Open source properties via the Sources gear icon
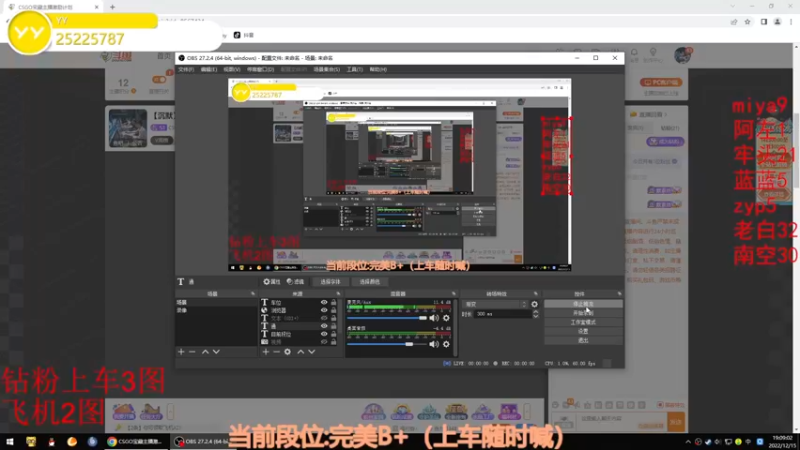 tap(287, 352)
